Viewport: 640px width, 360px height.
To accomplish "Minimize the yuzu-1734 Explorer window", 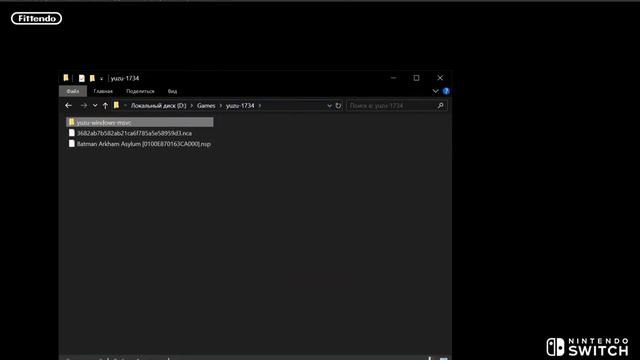I will tap(393, 78).
